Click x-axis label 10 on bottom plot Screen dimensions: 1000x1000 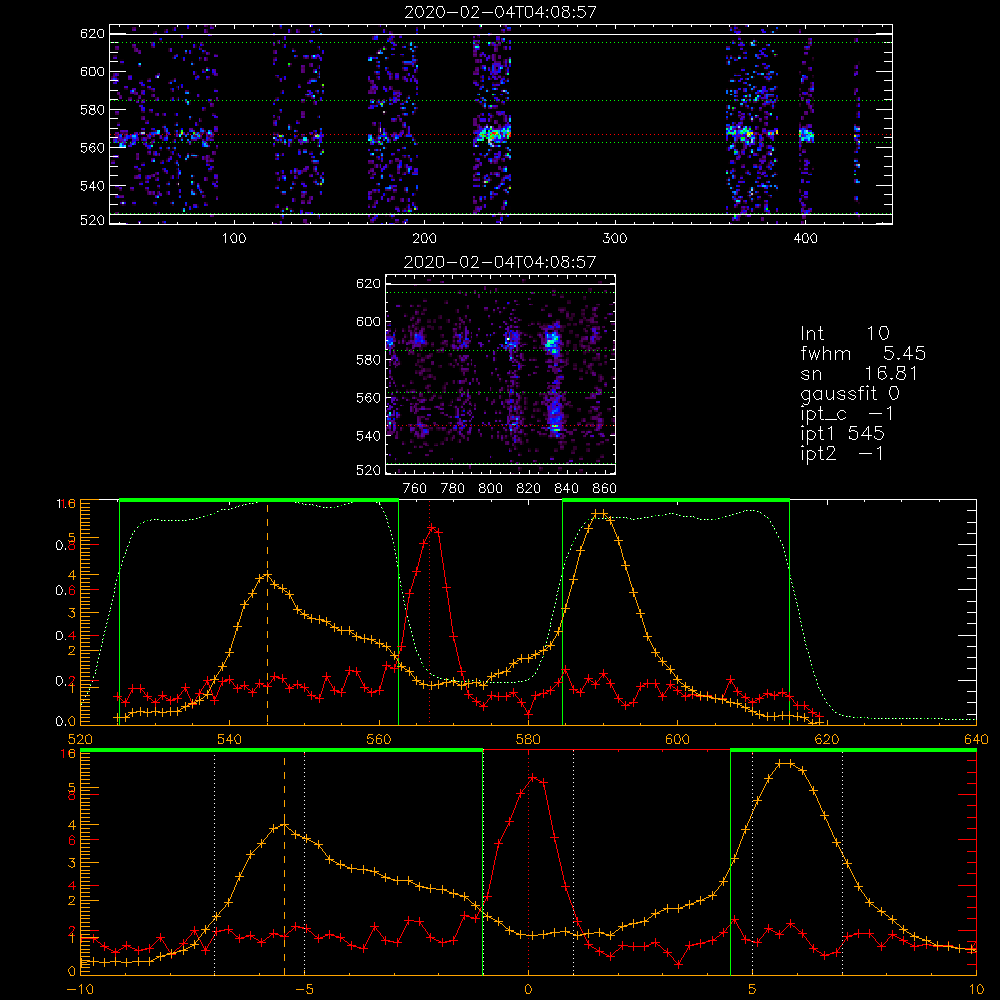pyautogui.click(x=976, y=990)
